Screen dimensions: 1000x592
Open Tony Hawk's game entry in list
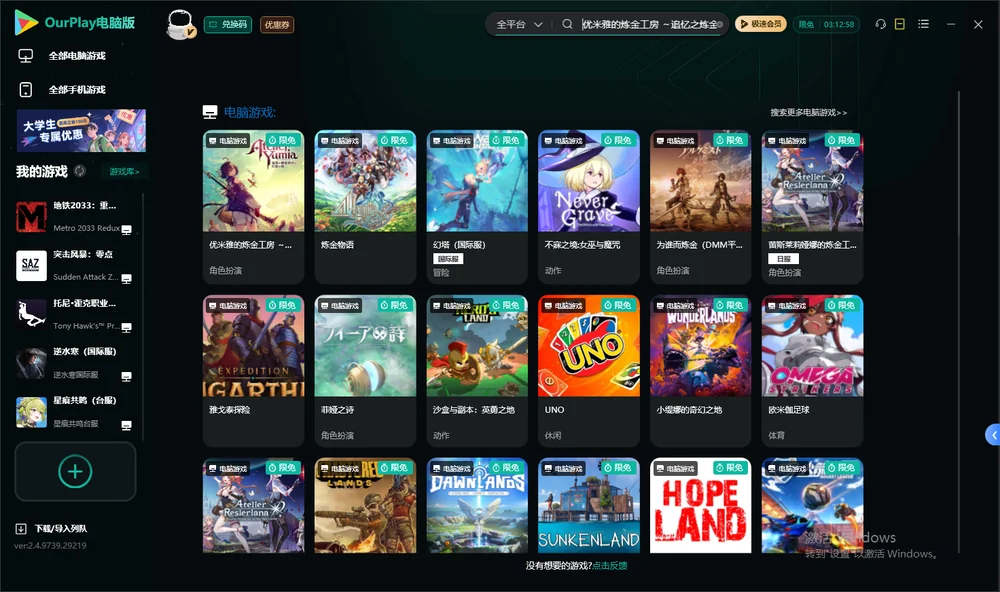pos(75,314)
